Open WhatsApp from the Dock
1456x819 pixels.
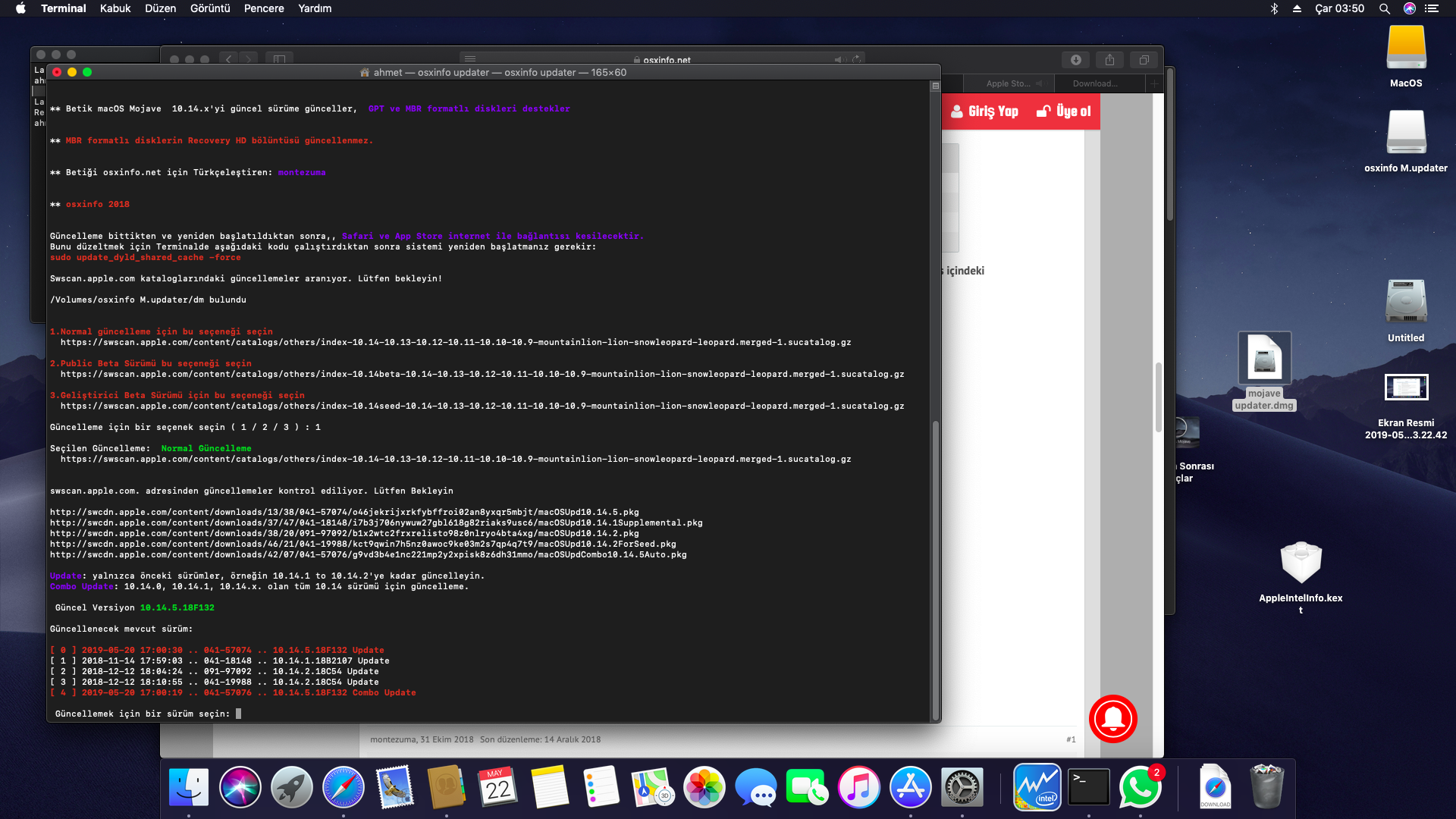(x=1140, y=787)
